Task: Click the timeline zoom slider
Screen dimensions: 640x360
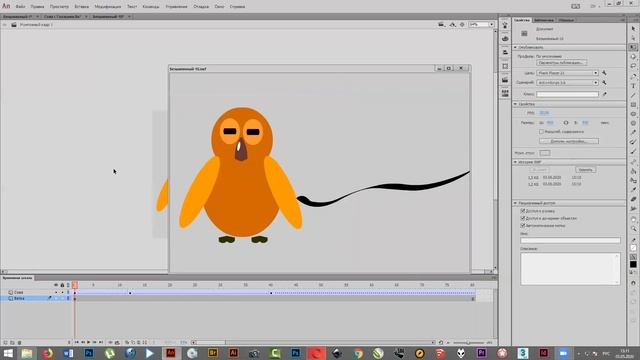Action: click(x=469, y=342)
